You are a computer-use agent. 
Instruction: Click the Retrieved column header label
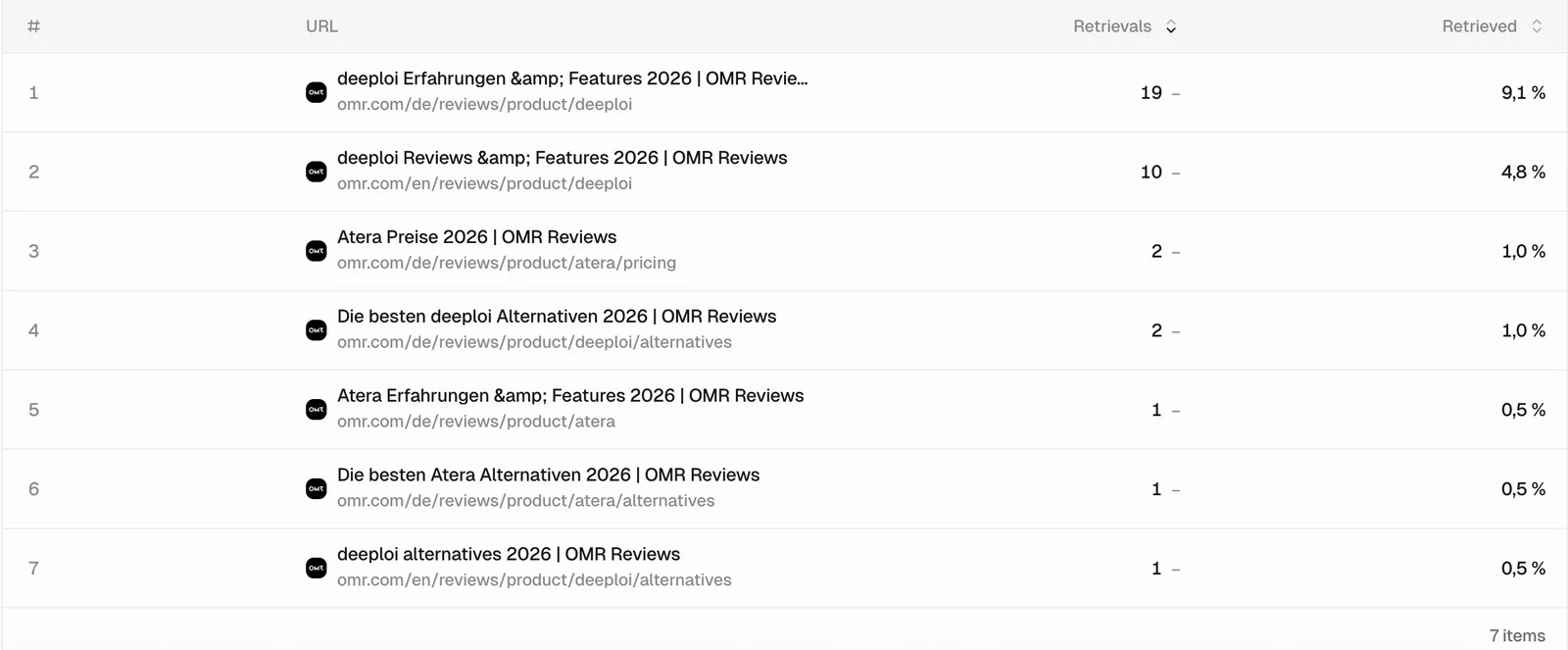[1479, 26]
